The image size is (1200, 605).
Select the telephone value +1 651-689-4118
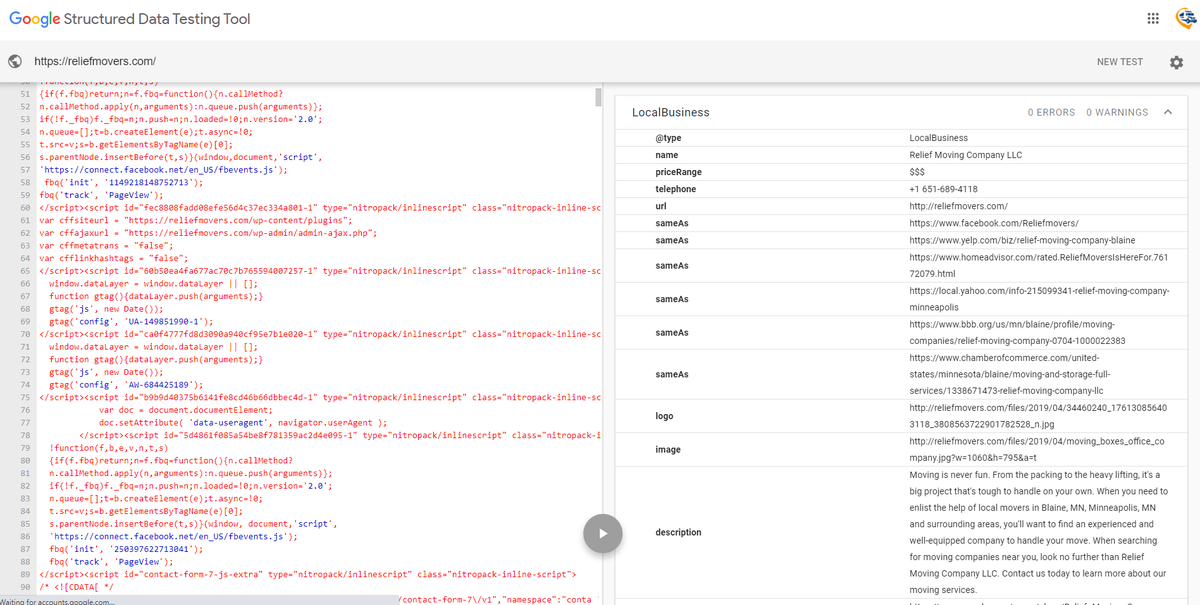[943, 189]
